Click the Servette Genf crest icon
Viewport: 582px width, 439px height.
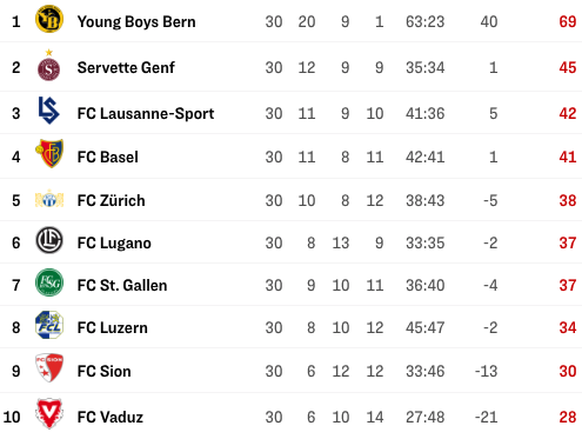[49, 65]
